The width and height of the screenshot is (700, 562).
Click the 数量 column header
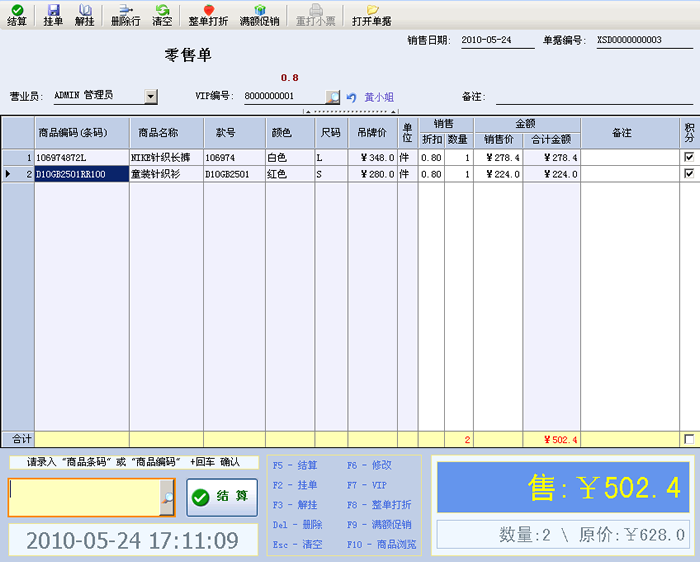(x=458, y=140)
